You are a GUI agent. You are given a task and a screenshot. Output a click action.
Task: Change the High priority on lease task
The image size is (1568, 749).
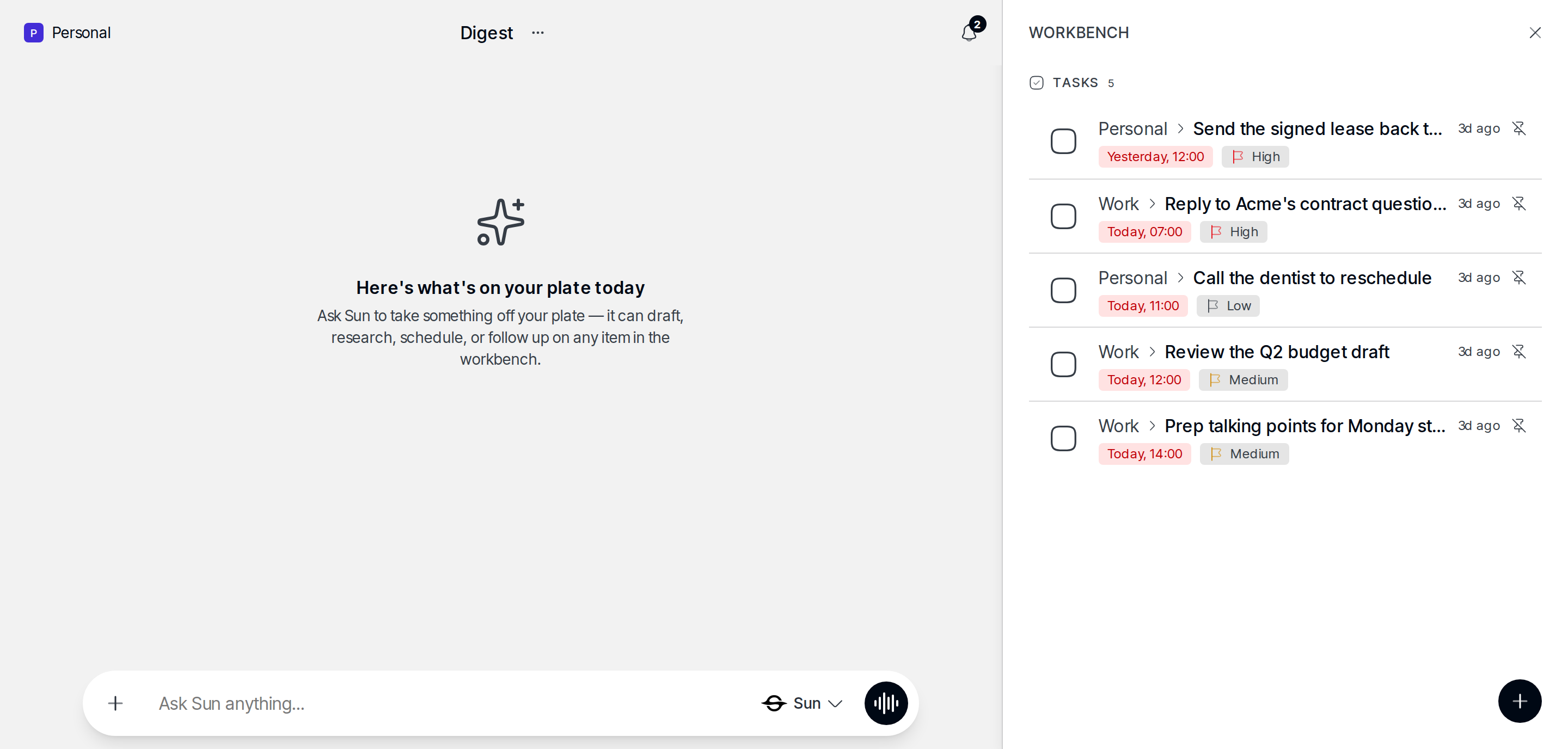click(1255, 157)
